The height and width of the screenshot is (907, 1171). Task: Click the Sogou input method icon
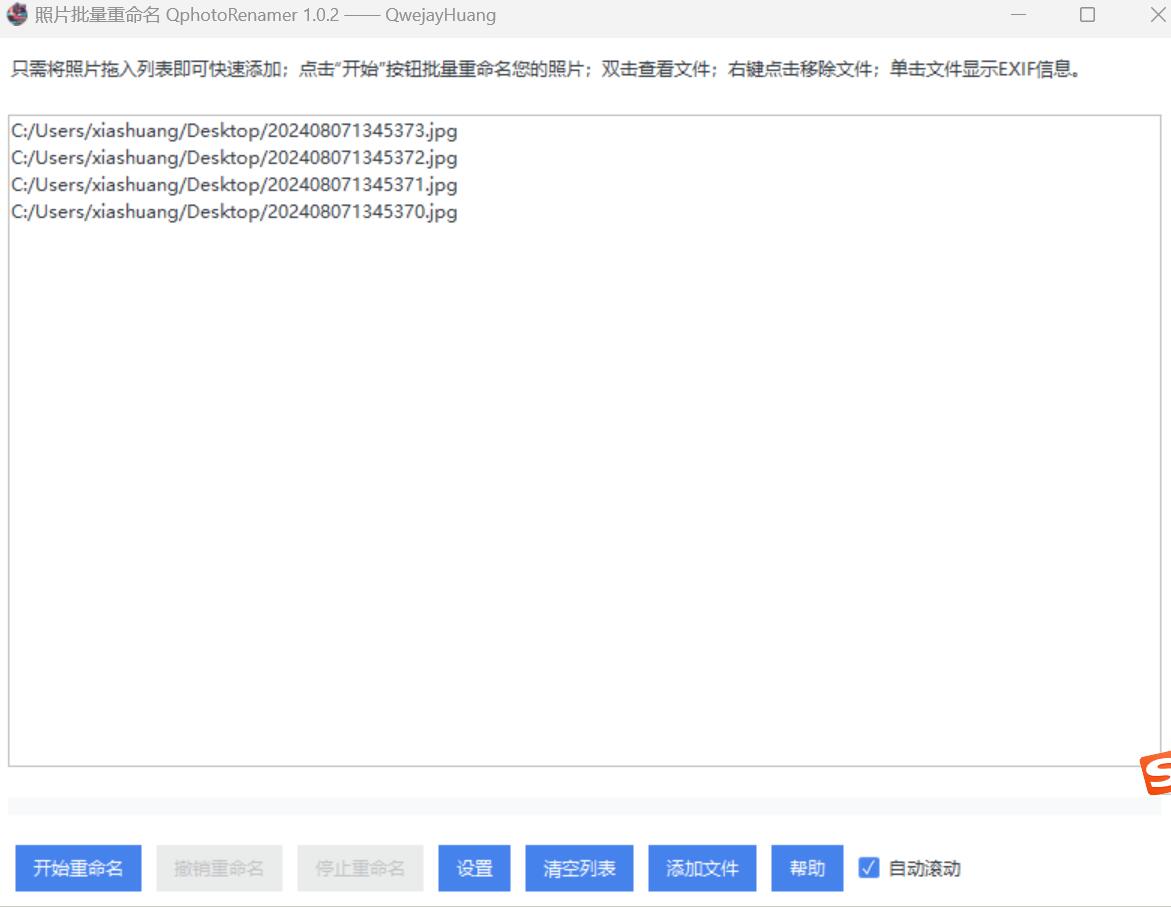click(1156, 773)
